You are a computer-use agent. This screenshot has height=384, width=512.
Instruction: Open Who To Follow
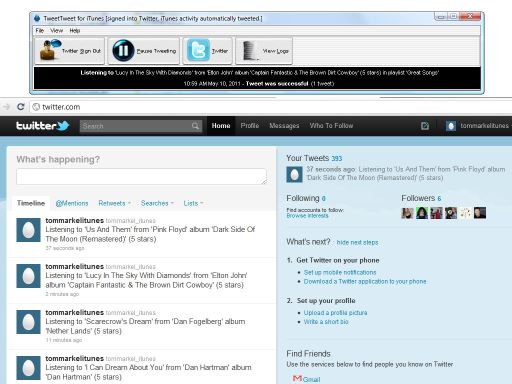point(331,126)
